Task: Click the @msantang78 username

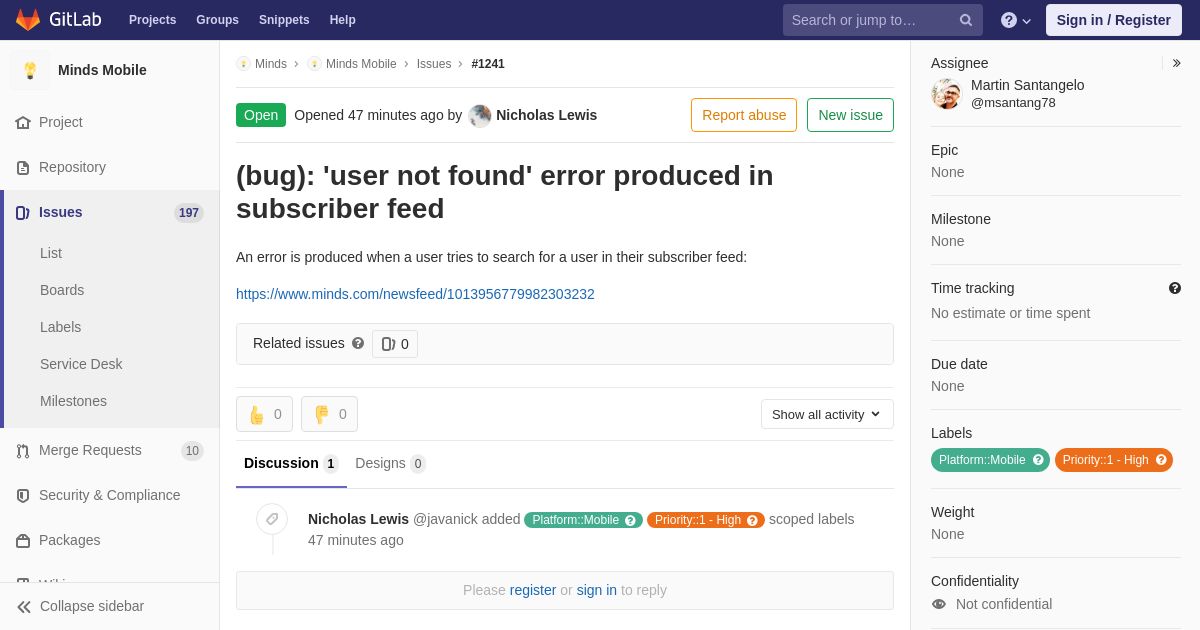Action: [x=1013, y=102]
